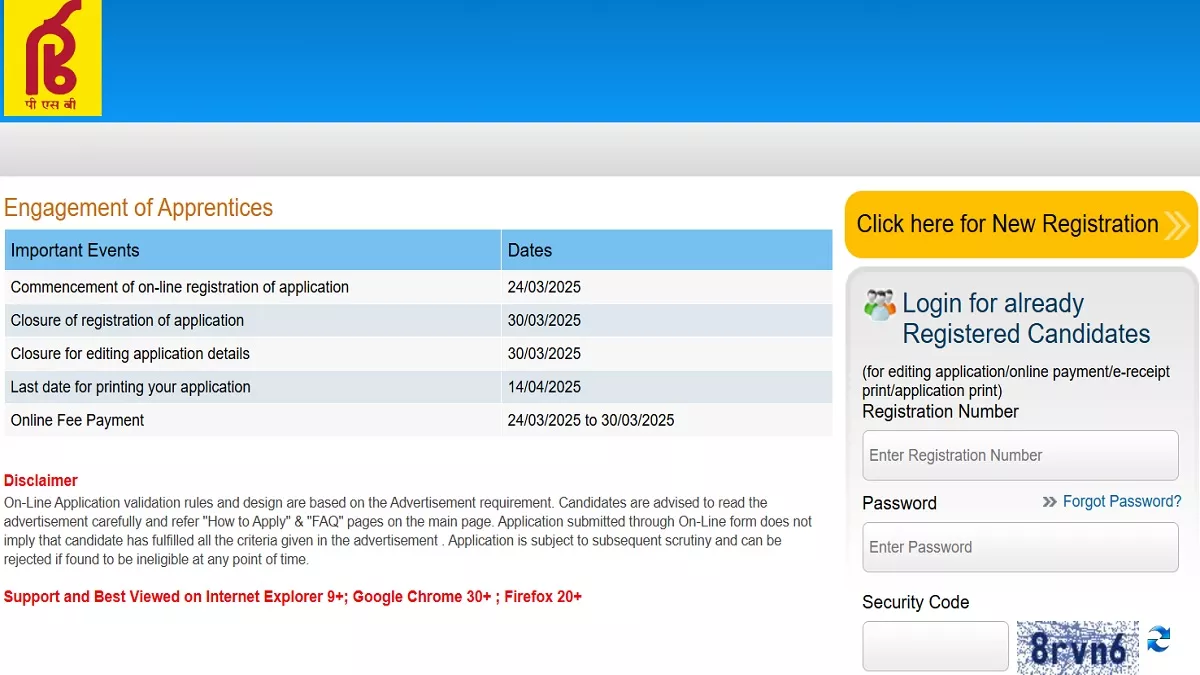The width and height of the screenshot is (1200, 675).
Task: Click Closure for editing application details text
Action: tap(130, 354)
